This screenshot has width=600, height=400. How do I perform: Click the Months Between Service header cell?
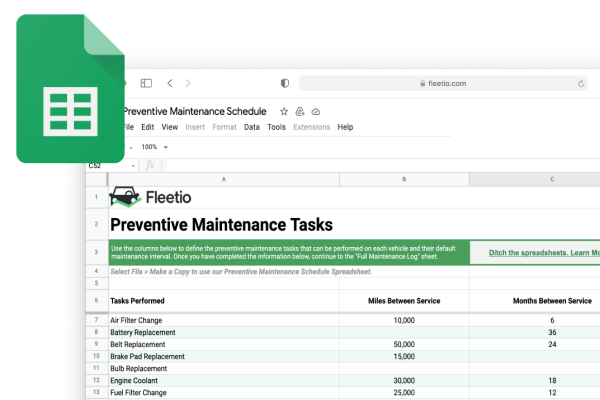pos(535,301)
